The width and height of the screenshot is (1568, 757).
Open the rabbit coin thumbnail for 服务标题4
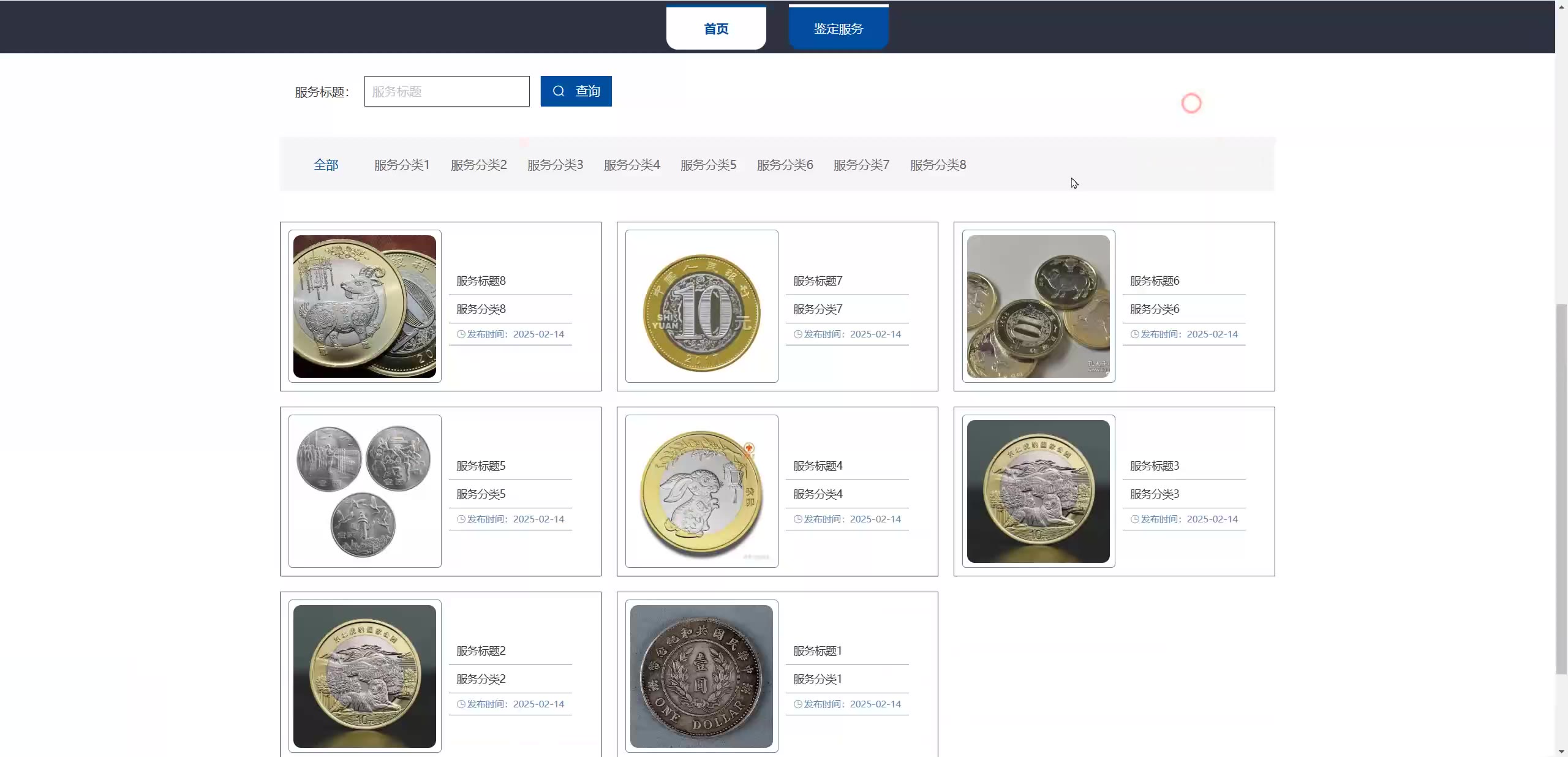coord(701,491)
